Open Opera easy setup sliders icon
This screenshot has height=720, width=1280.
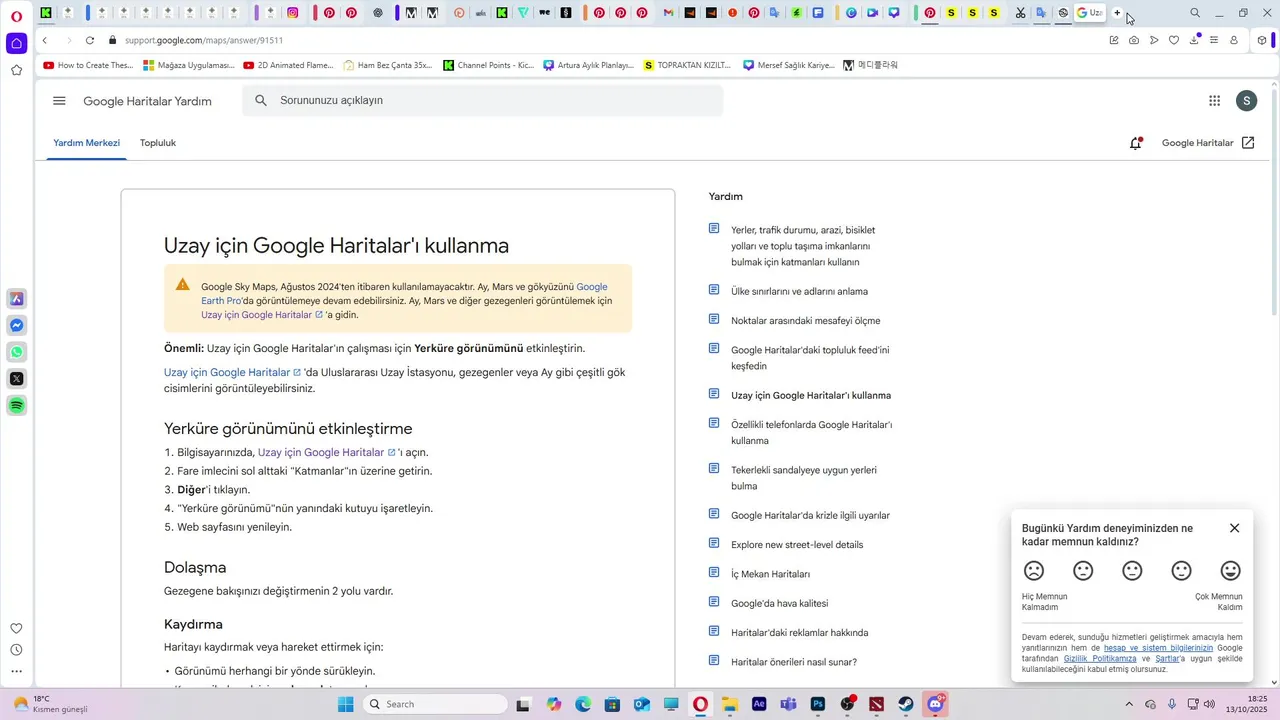tap(1214, 40)
